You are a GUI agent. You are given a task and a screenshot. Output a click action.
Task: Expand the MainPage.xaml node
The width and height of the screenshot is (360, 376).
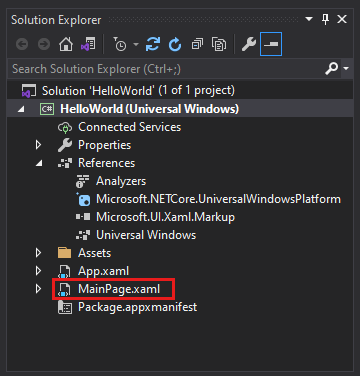pyautogui.click(x=39, y=289)
